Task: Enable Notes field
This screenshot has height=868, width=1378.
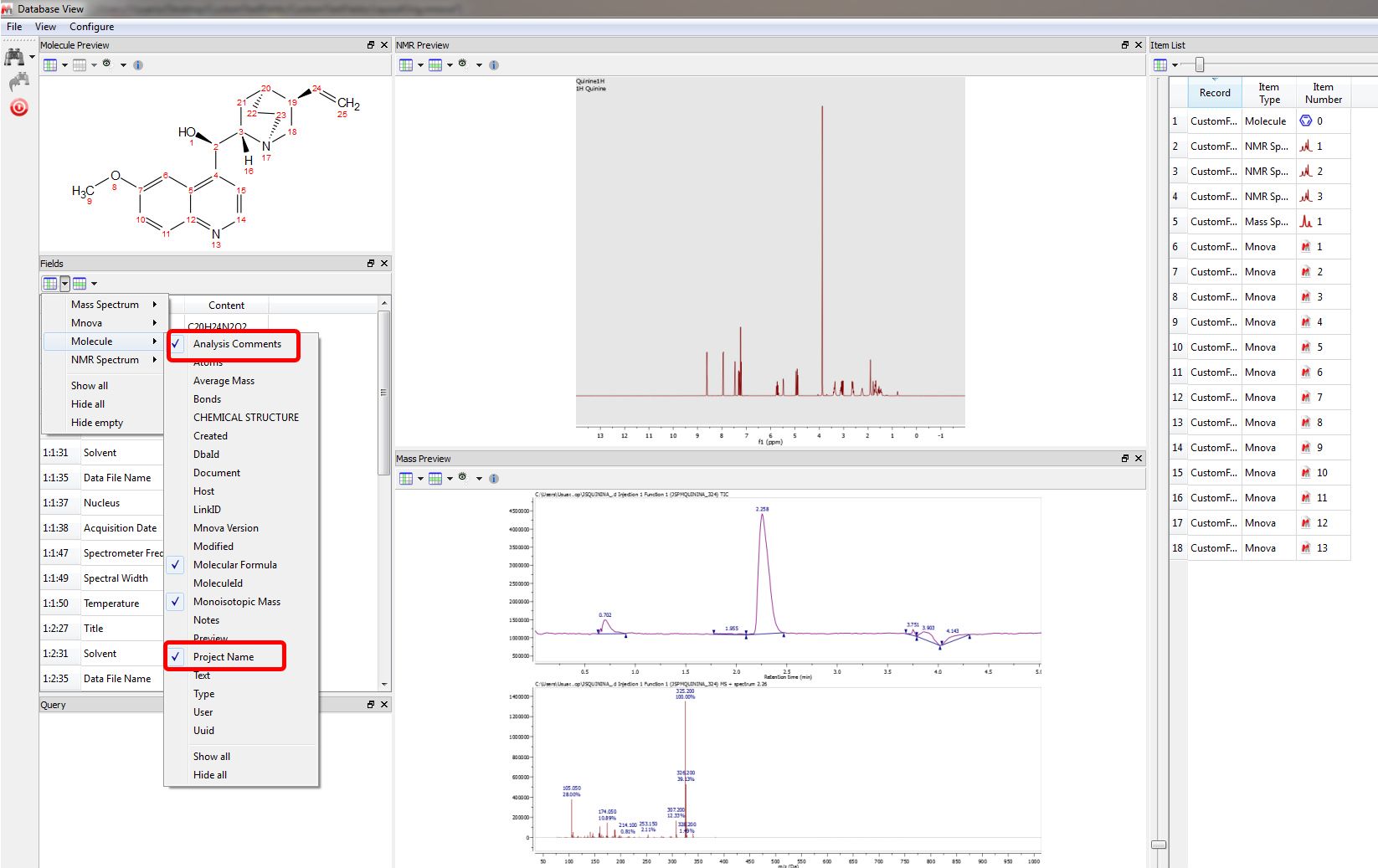Action: tap(241, 620)
